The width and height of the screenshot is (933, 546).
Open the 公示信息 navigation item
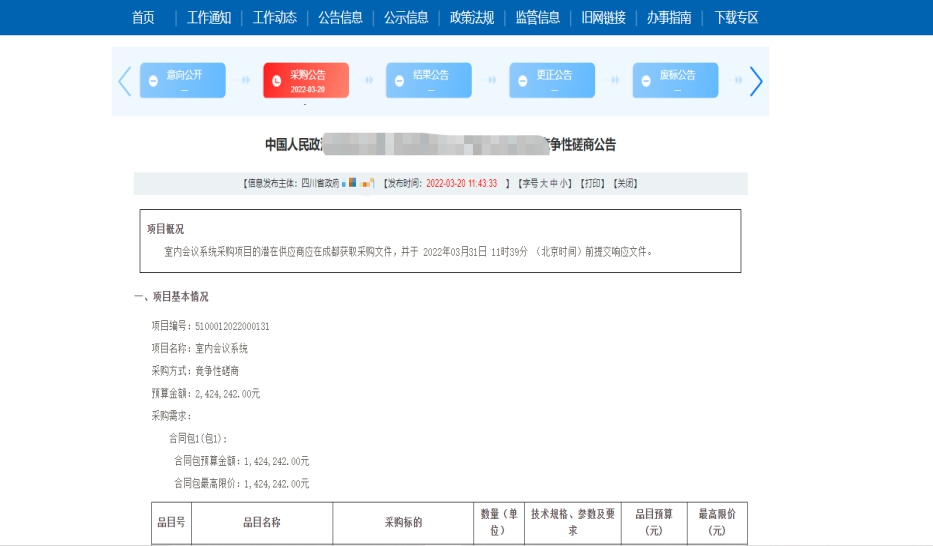(x=406, y=17)
